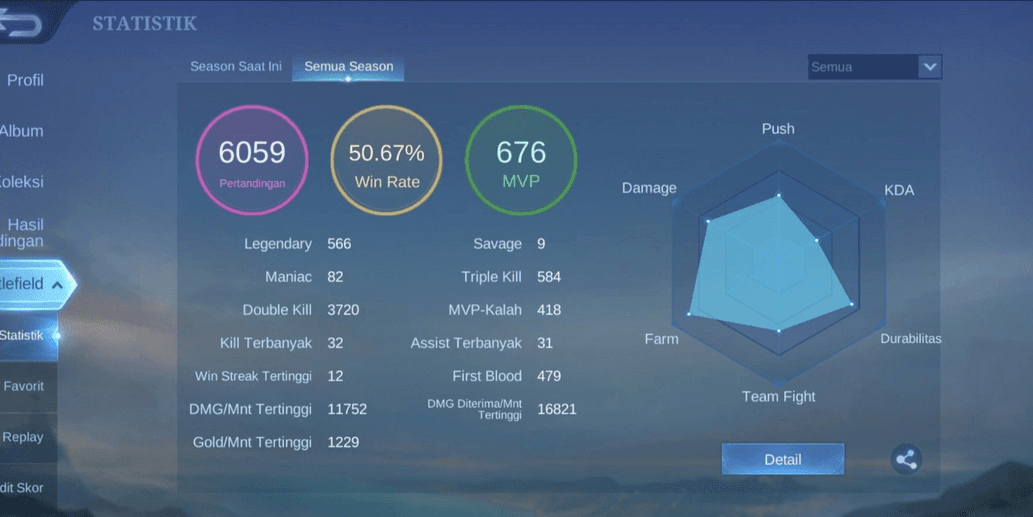Click the hexagon radar chart
Screen dimensions: 1033x517
779,262
